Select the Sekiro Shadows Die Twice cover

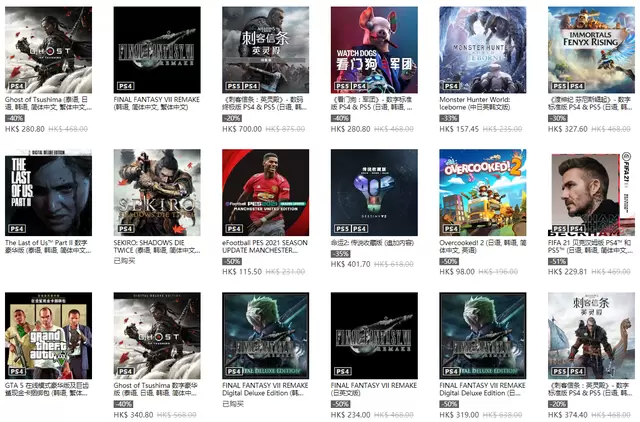pyautogui.click(x=157, y=193)
